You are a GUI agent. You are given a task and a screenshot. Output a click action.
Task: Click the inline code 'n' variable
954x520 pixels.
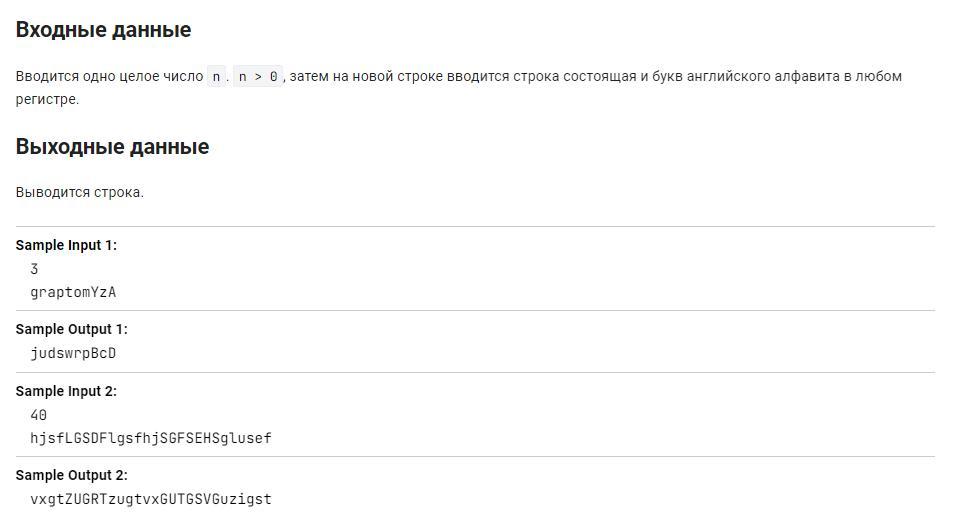point(216,76)
